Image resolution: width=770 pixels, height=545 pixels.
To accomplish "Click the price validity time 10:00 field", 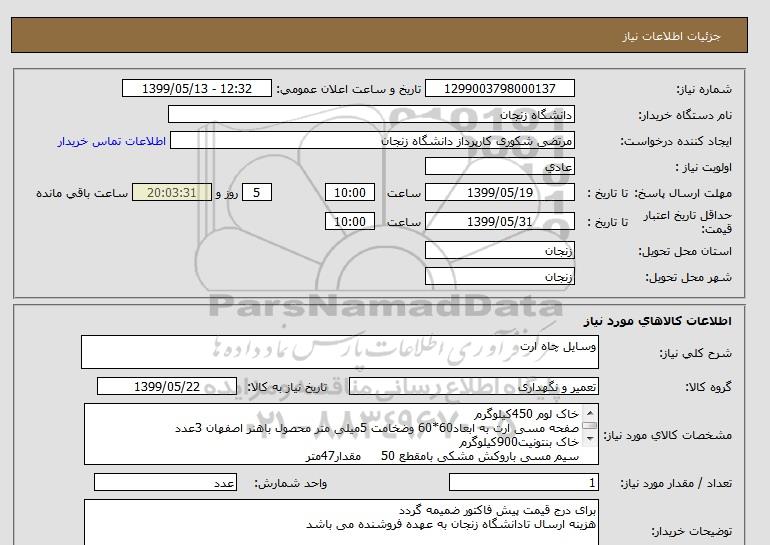I will coord(350,222).
